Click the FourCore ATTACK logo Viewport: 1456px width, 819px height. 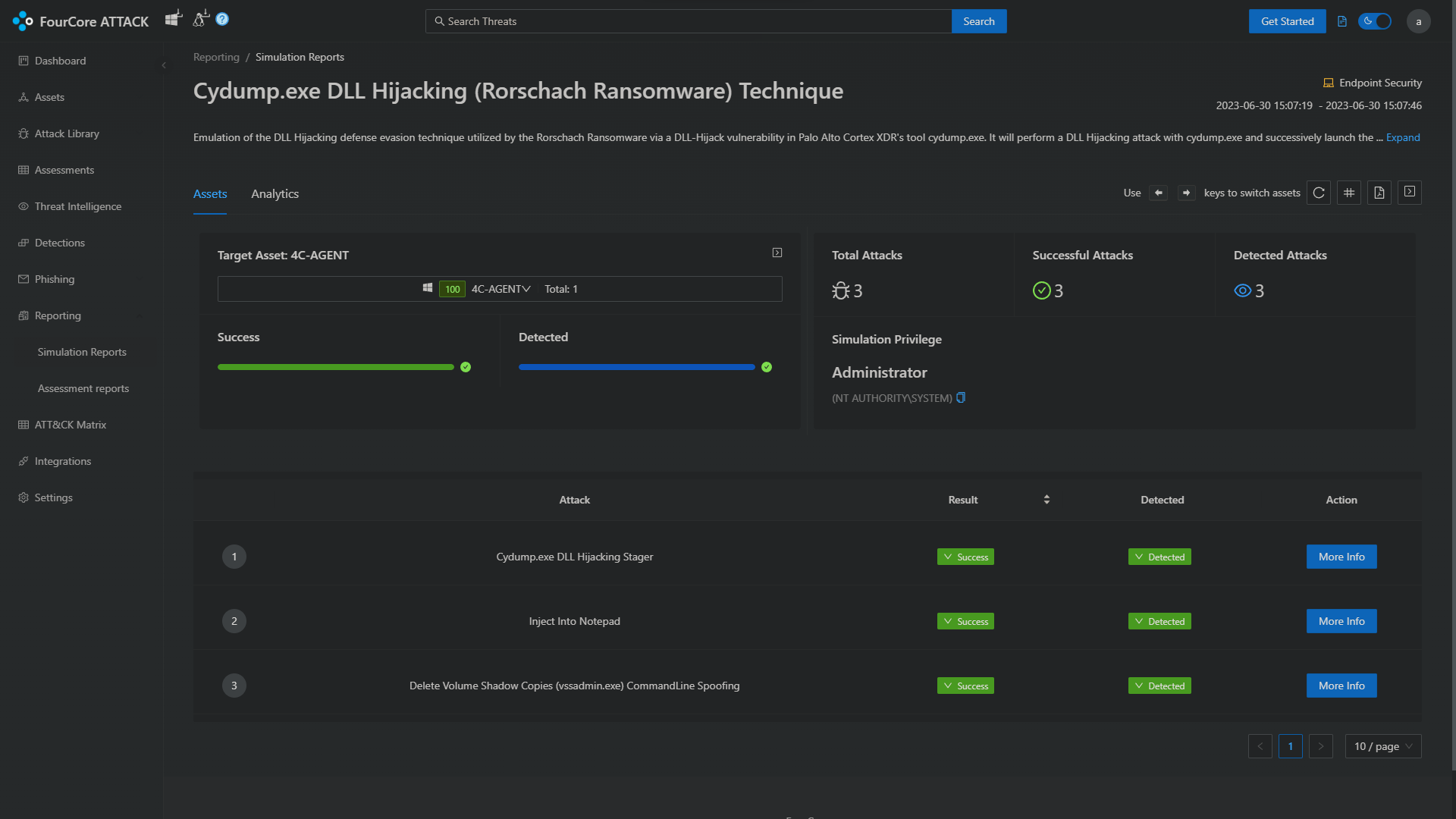(81, 21)
